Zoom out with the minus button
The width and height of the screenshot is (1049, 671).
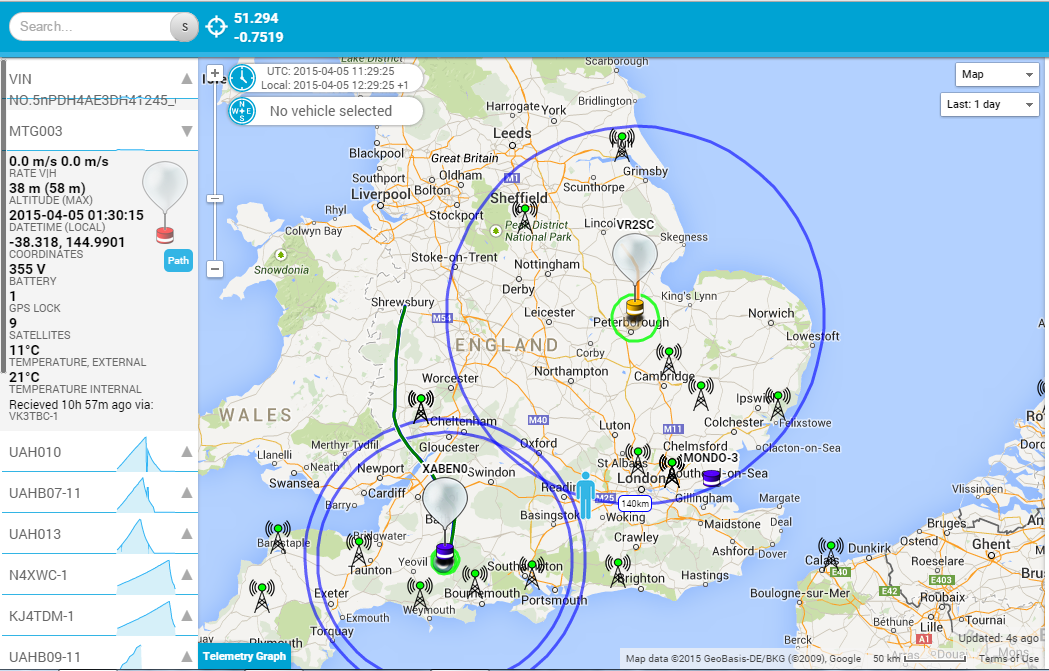click(x=214, y=269)
